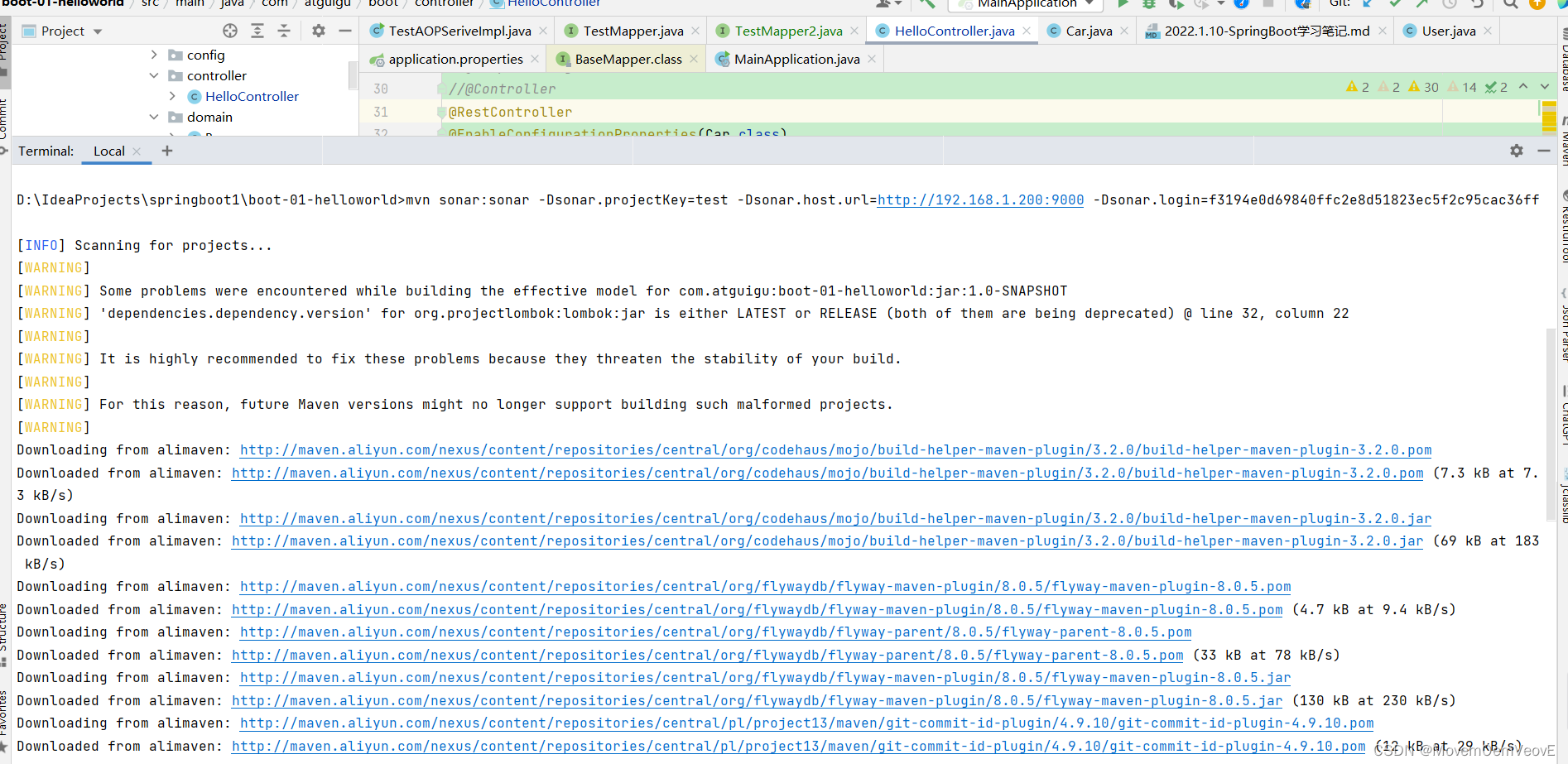Expand the config folder
Viewport: 1568px width, 764px height.
click(x=154, y=55)
